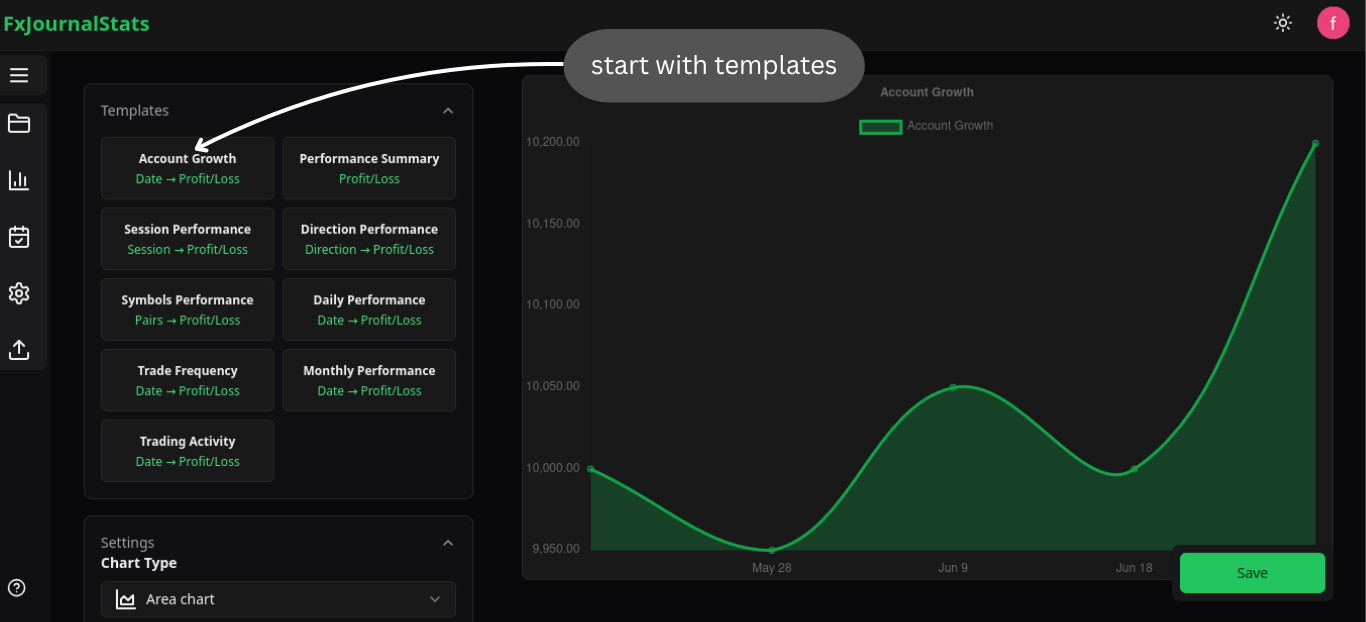Open the Chart Type dropdown

(278, 599)
